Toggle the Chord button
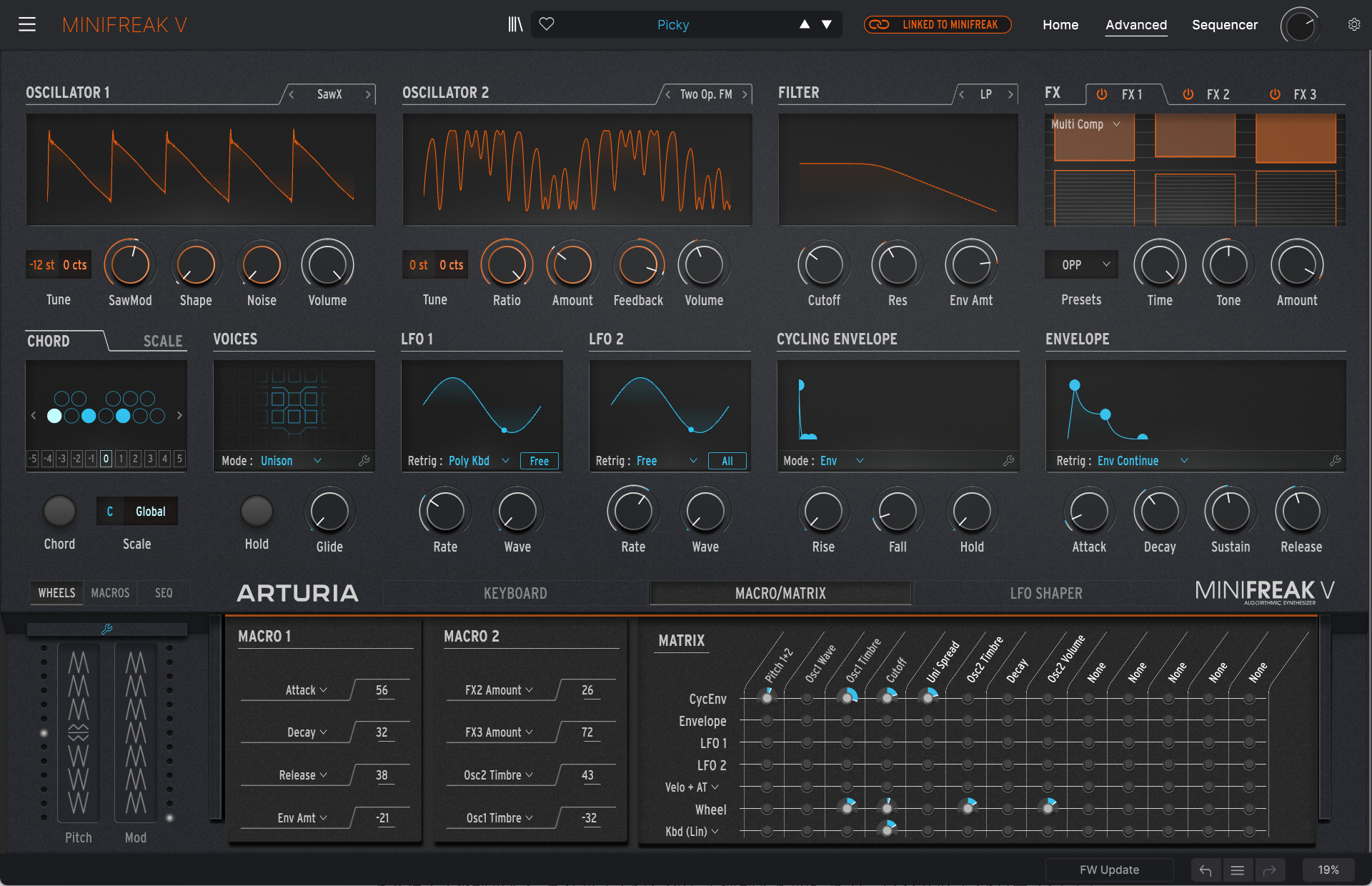The height and width of the screenshot is (886, 1372). tap(59, 511)
